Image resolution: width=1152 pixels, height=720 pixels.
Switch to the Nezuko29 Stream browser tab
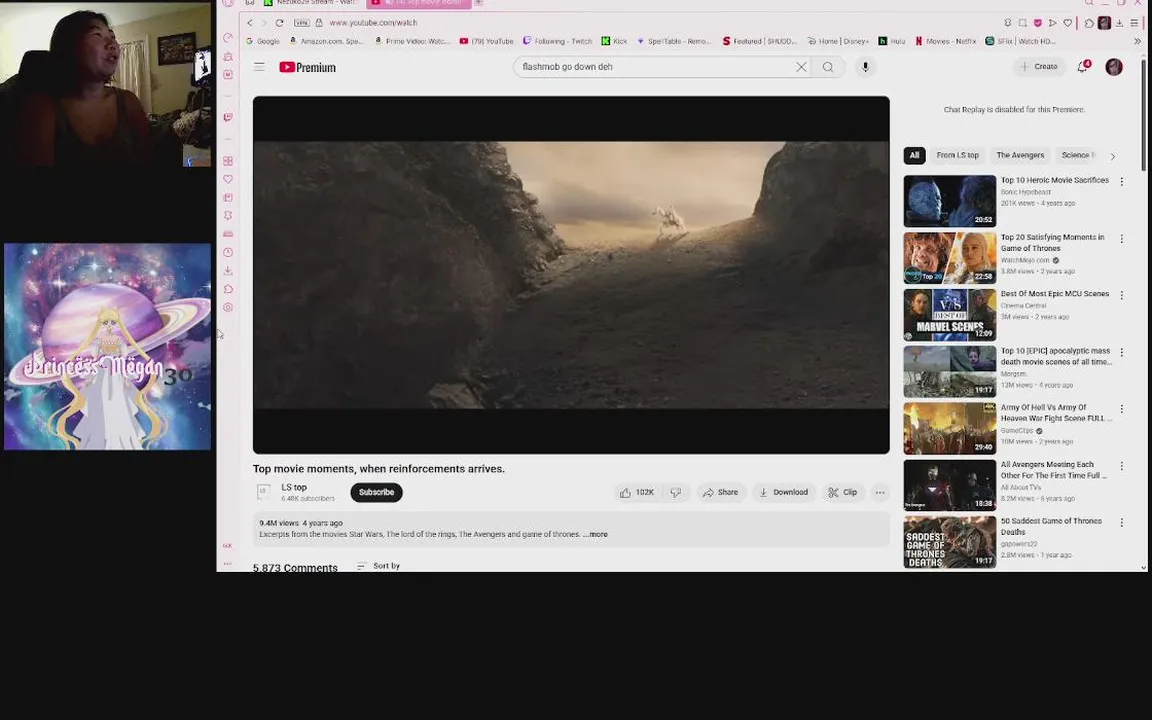(x=311, y=3)
